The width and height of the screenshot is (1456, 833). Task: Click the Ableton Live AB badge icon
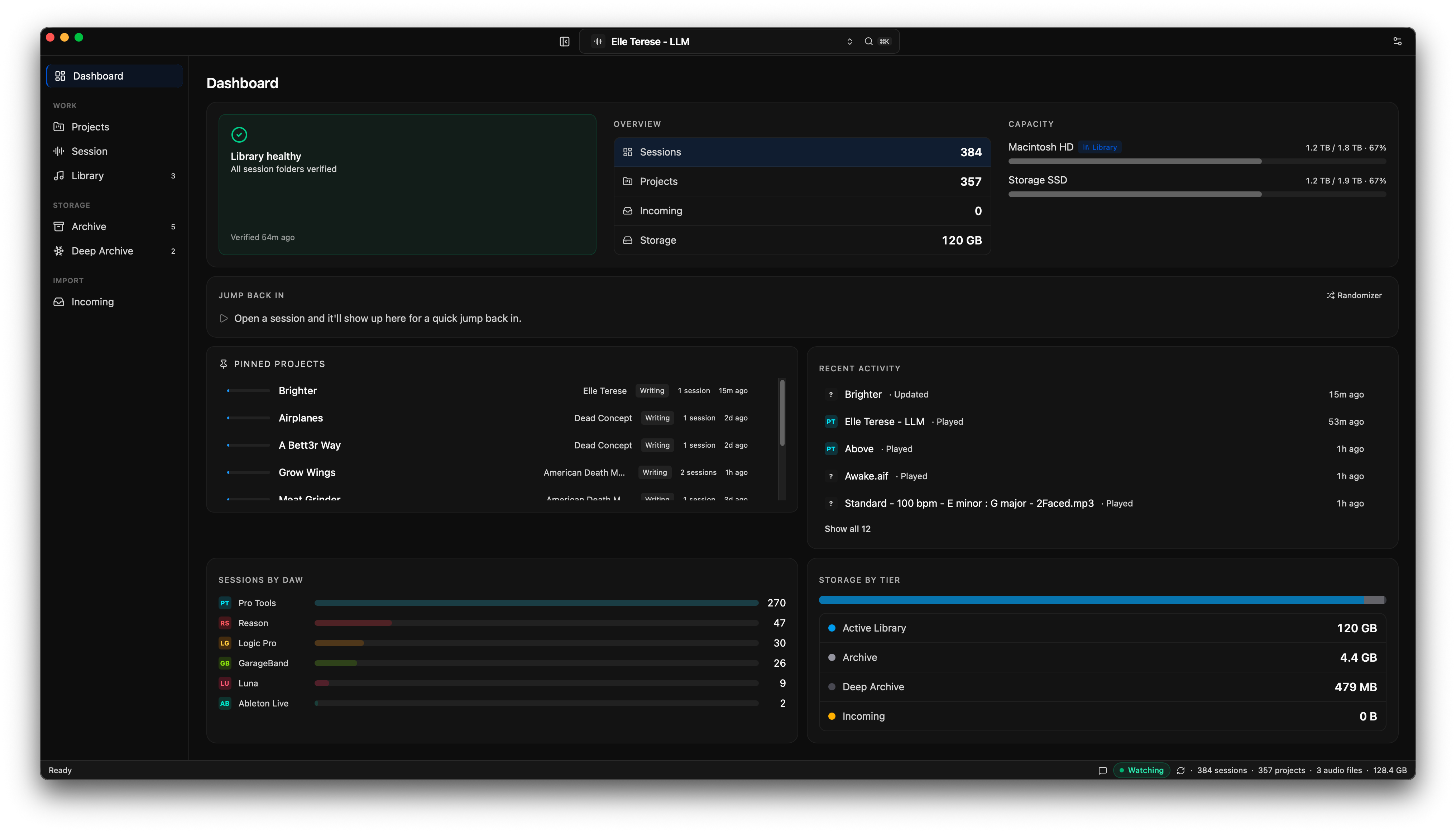(225, 703)
